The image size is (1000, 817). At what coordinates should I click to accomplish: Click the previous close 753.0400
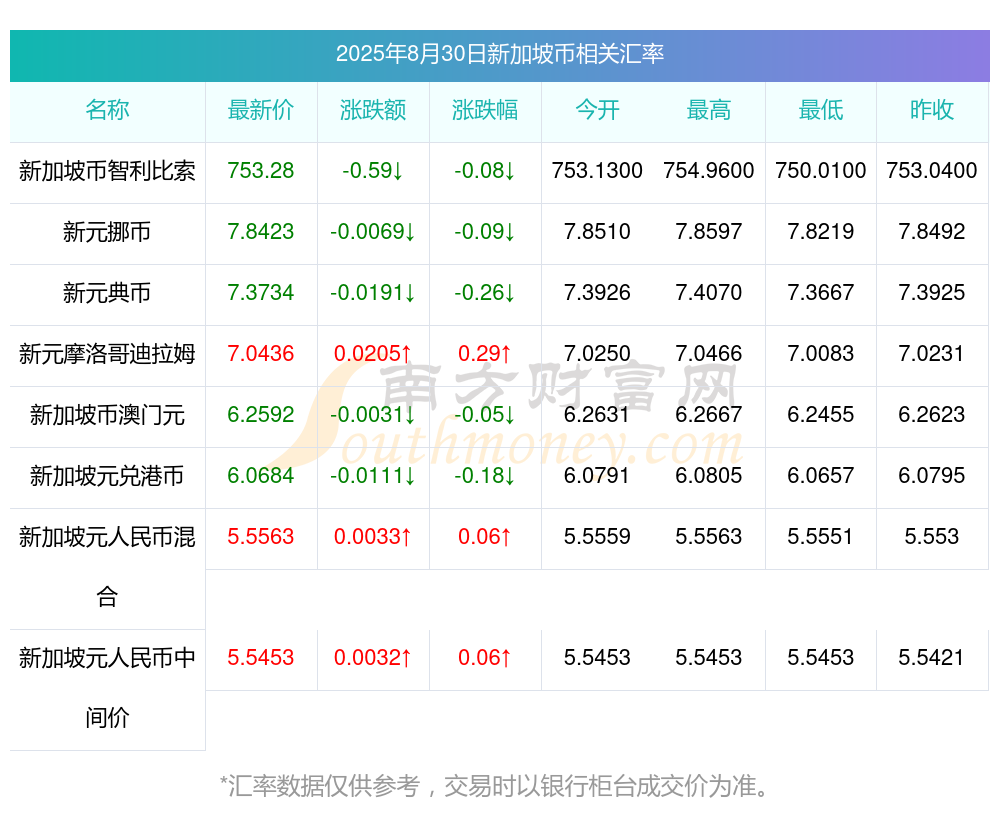932,170
